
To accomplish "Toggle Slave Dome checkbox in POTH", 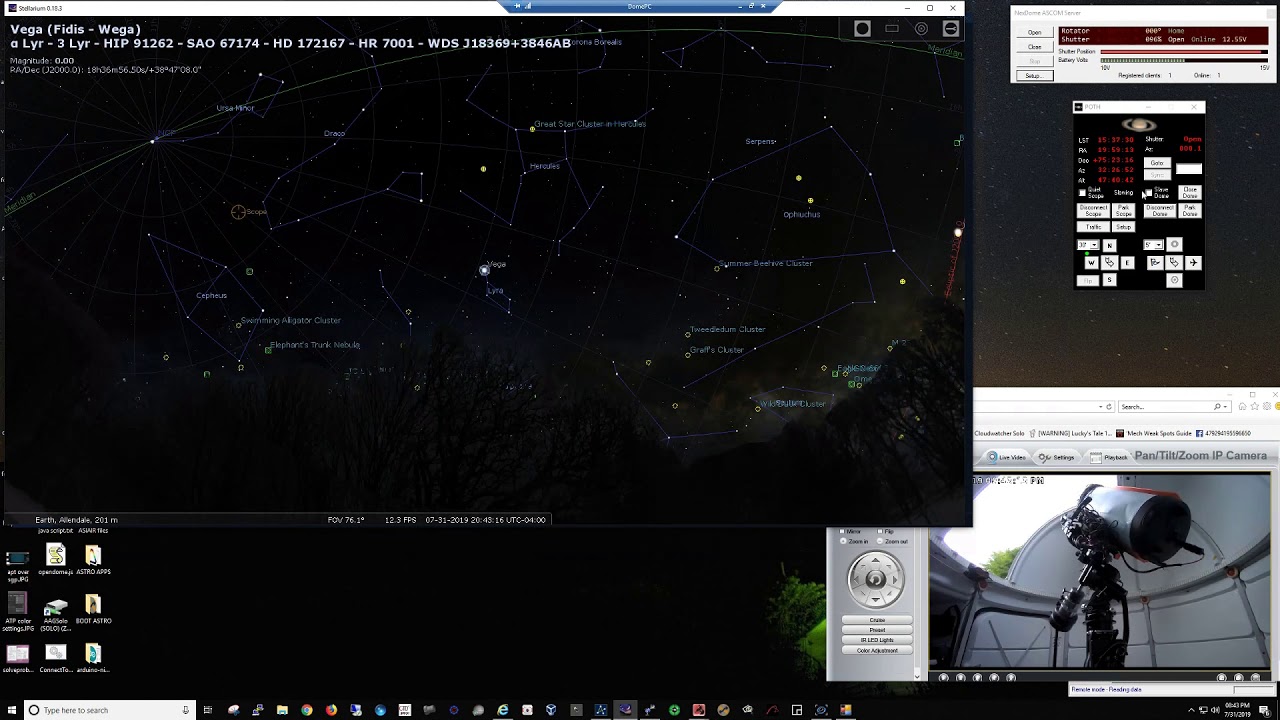I will (x=1149, y=192).
